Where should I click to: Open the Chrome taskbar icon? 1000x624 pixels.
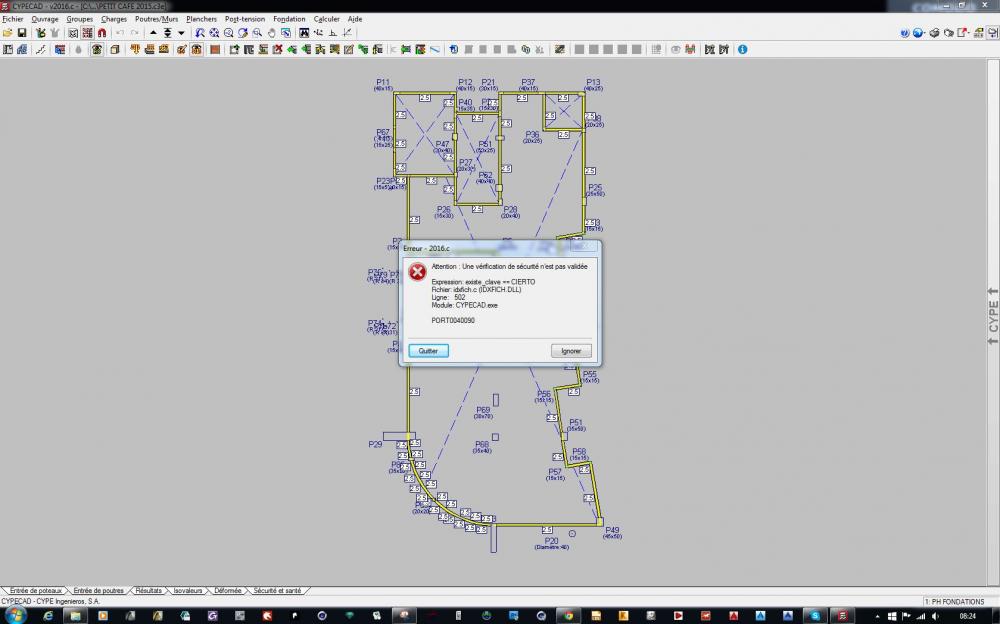[x=568, y=616]
